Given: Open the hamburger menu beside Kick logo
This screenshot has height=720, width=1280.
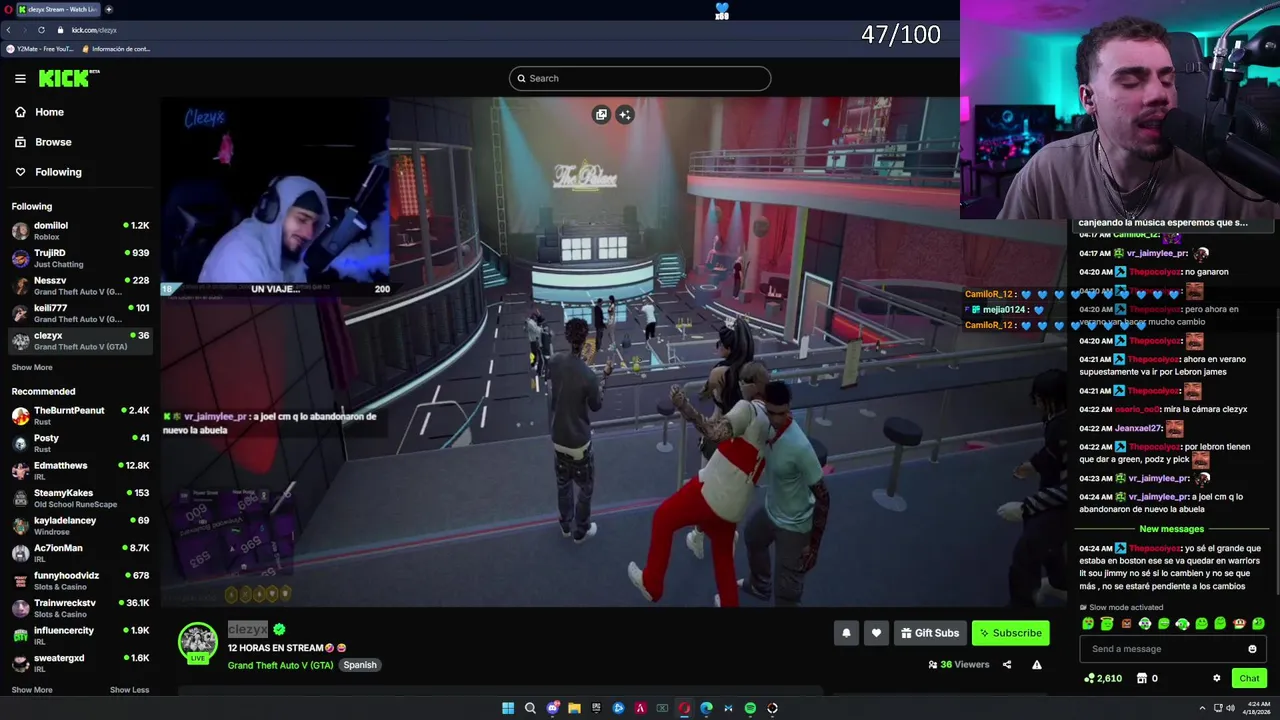Looking at the screenshot, I should point(20,78).
